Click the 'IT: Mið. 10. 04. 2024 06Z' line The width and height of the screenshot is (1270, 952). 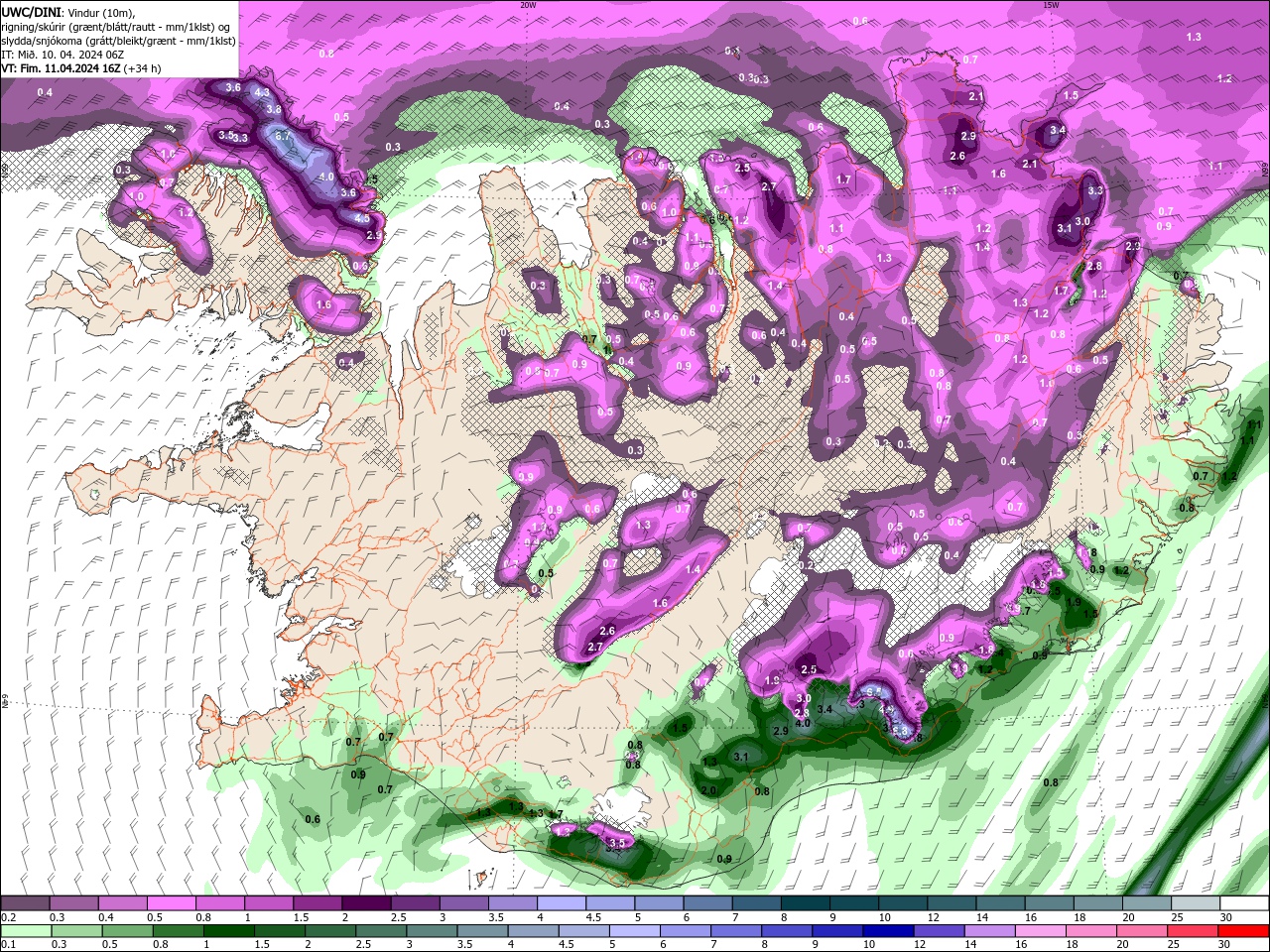[x=63, y=55]
